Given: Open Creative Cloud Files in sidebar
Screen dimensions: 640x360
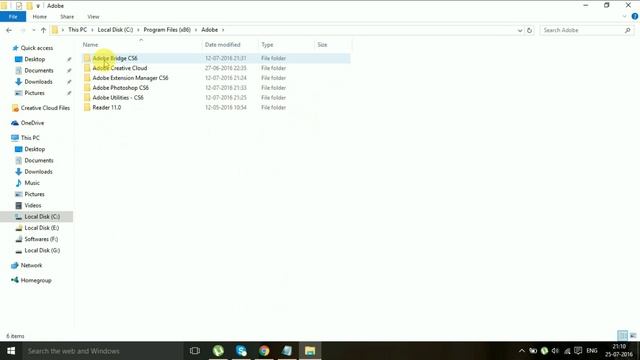Looking at the screenshot, I should pyautogui.click(x=45, y=108).
